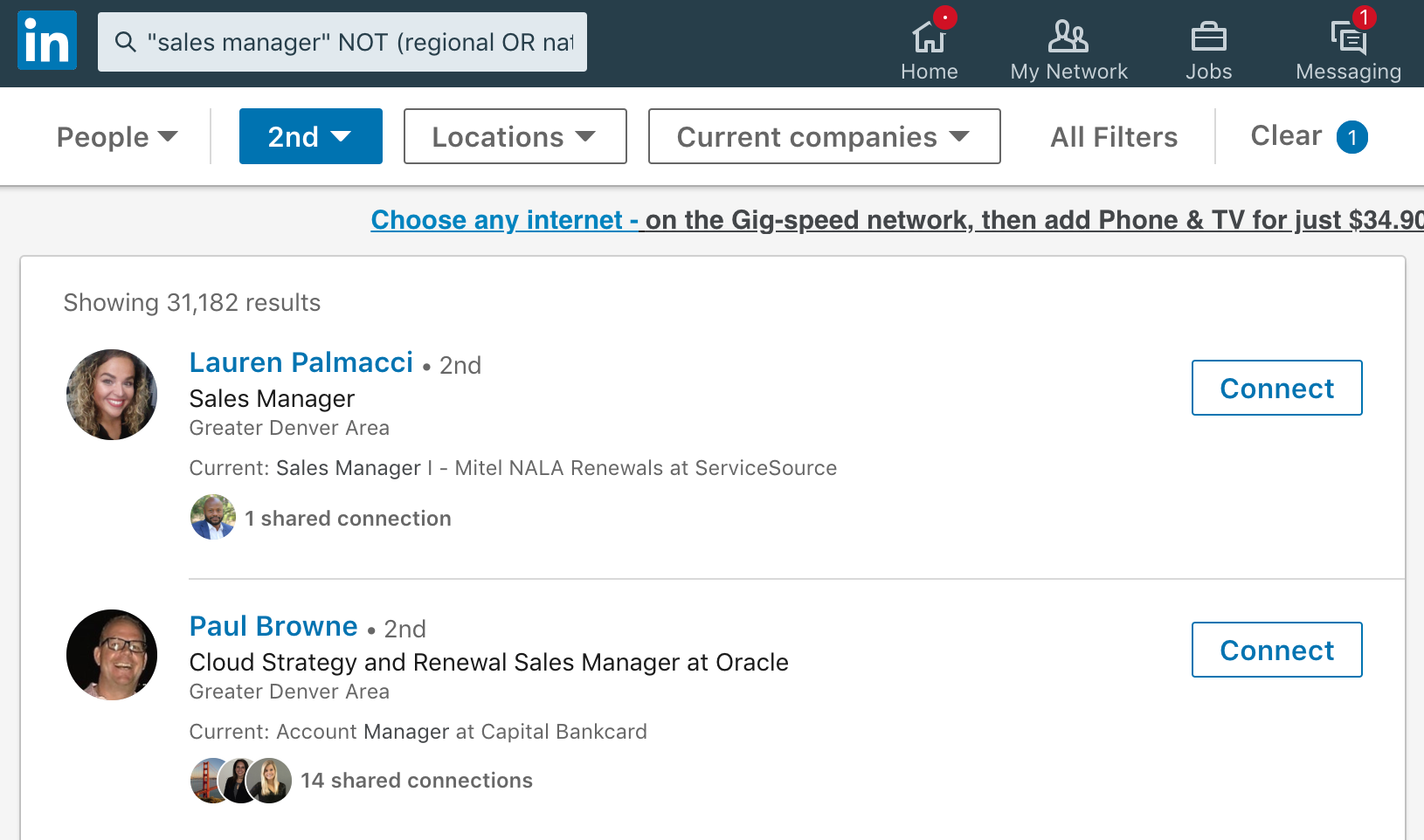The height and width of the screenshot is (840, 1424).
Task: Click Lauren's shared connection avatar
Action: (213, 517)
